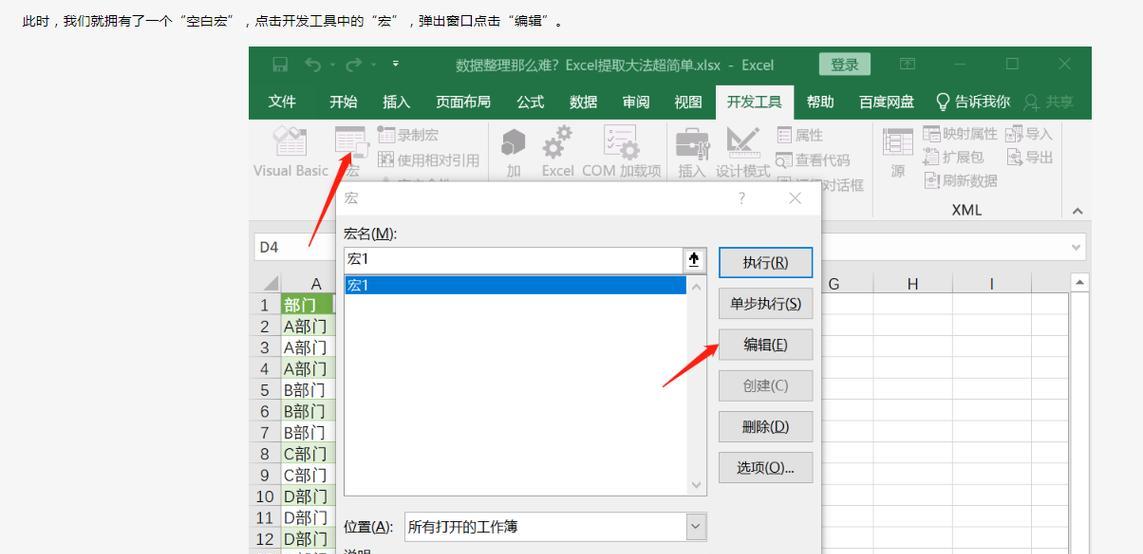The image size is (1143, 554).
Task: Click the XML 导入 import button
Action: point(1029,133)
